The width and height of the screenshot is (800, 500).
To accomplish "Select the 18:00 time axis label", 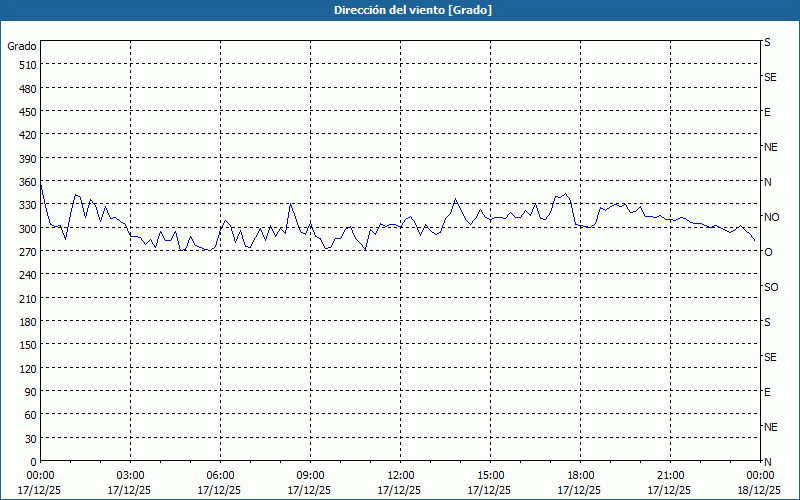I will (580, 475).
